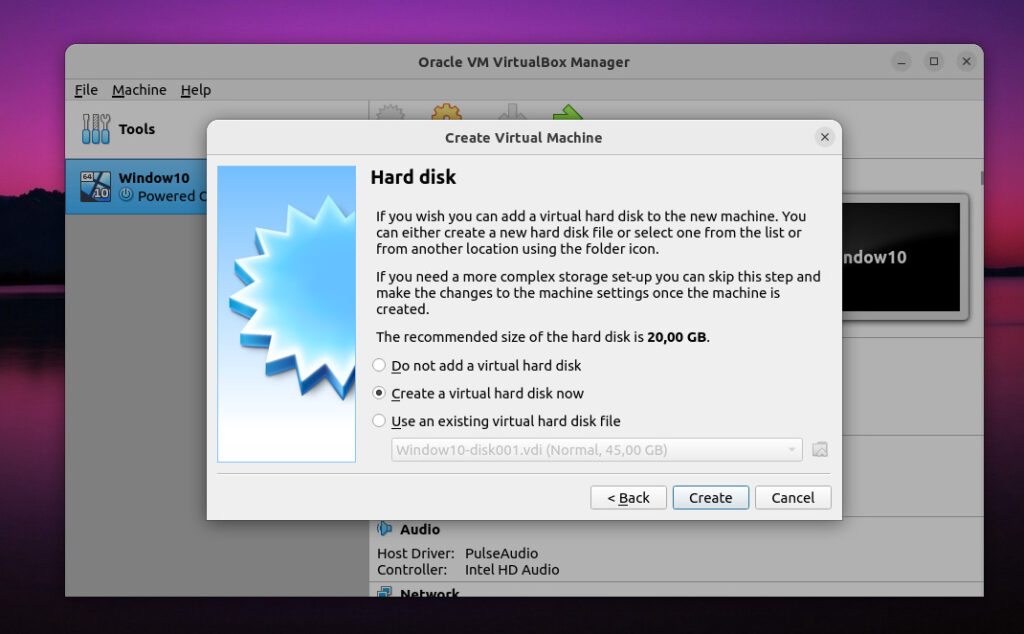Open the File menu
The width and height of the screenshot is (1024, 634).
tap(85, 89)
